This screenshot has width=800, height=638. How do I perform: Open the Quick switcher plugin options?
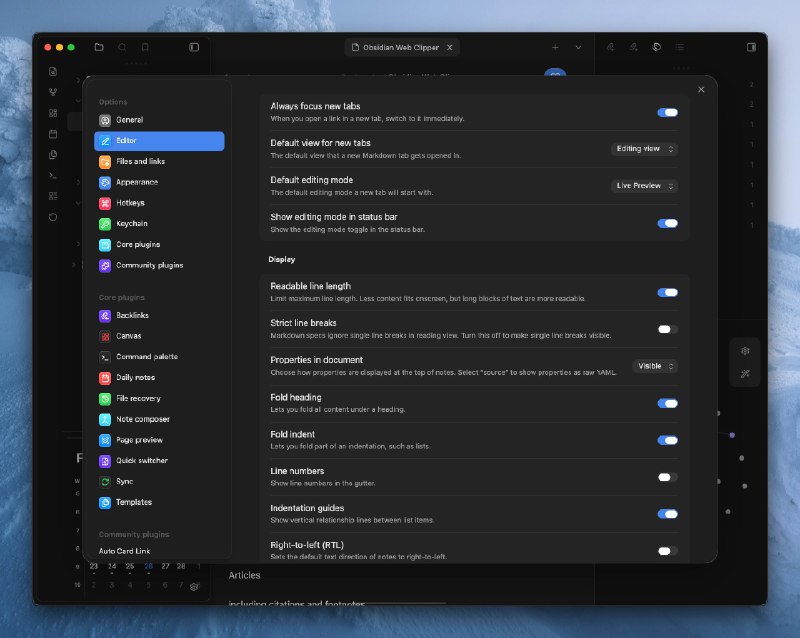[141, 461]
